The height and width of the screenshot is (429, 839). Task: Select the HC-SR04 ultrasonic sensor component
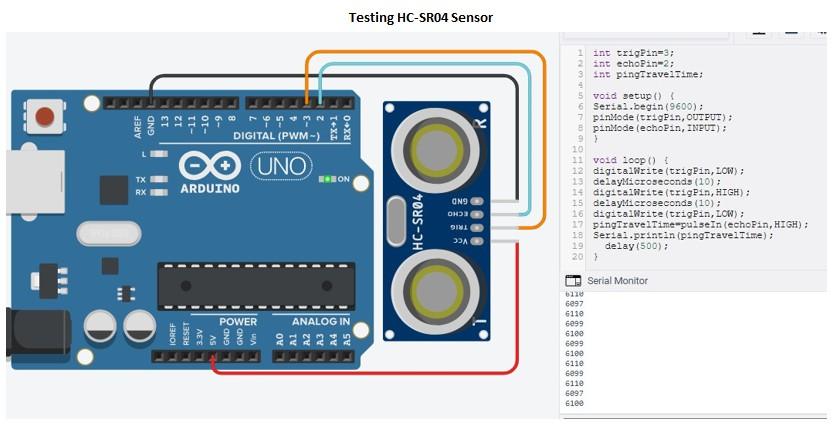436,221
